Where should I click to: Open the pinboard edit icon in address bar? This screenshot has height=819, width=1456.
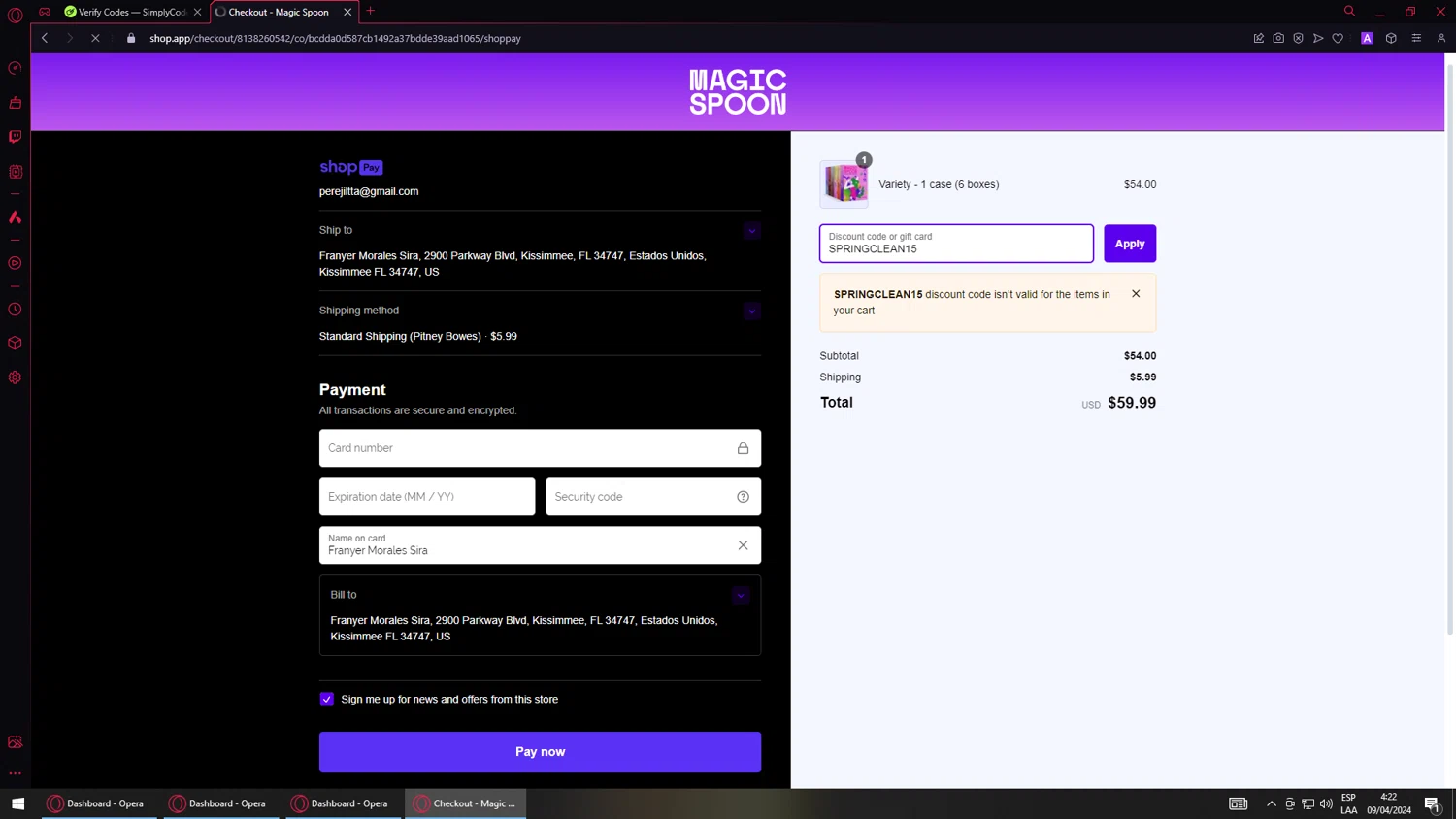click(1259, 38)
